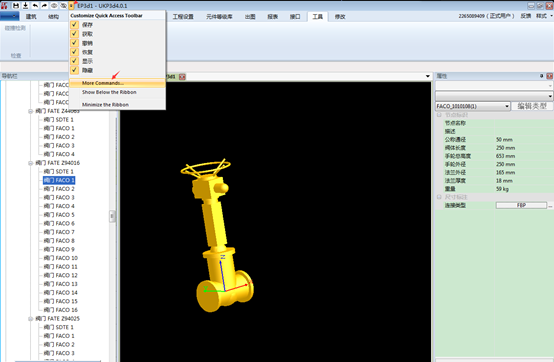Select FACO 10 in the navigation tree
Image resolution: width=554 pixels, height=362 pixels.
click(x=60, y=258)
